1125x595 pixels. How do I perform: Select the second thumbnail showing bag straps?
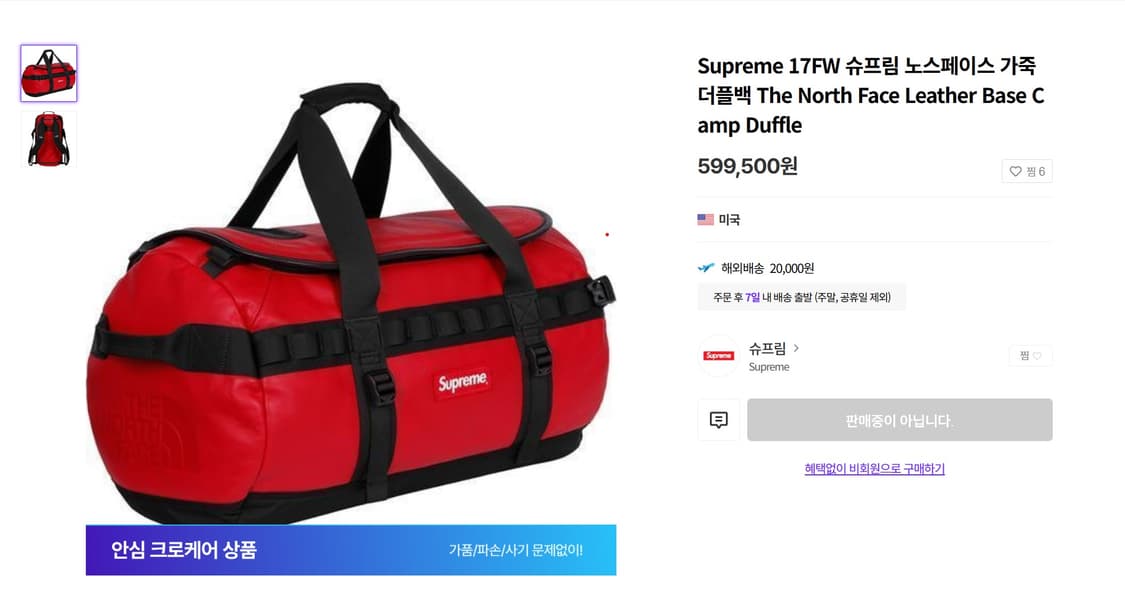[x=49, y=139]
